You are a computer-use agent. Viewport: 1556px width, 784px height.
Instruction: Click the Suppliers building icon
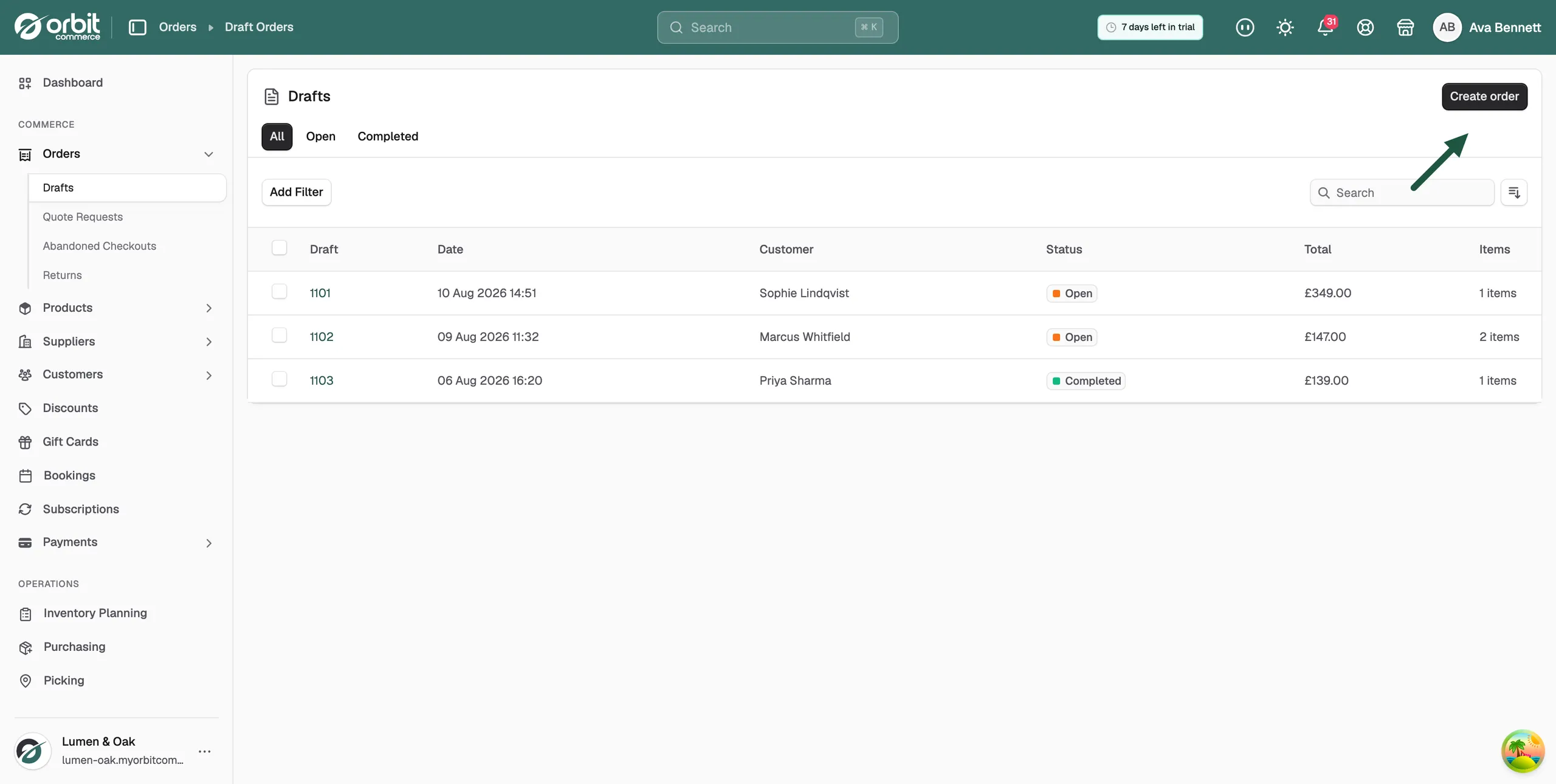click(25, 342)
